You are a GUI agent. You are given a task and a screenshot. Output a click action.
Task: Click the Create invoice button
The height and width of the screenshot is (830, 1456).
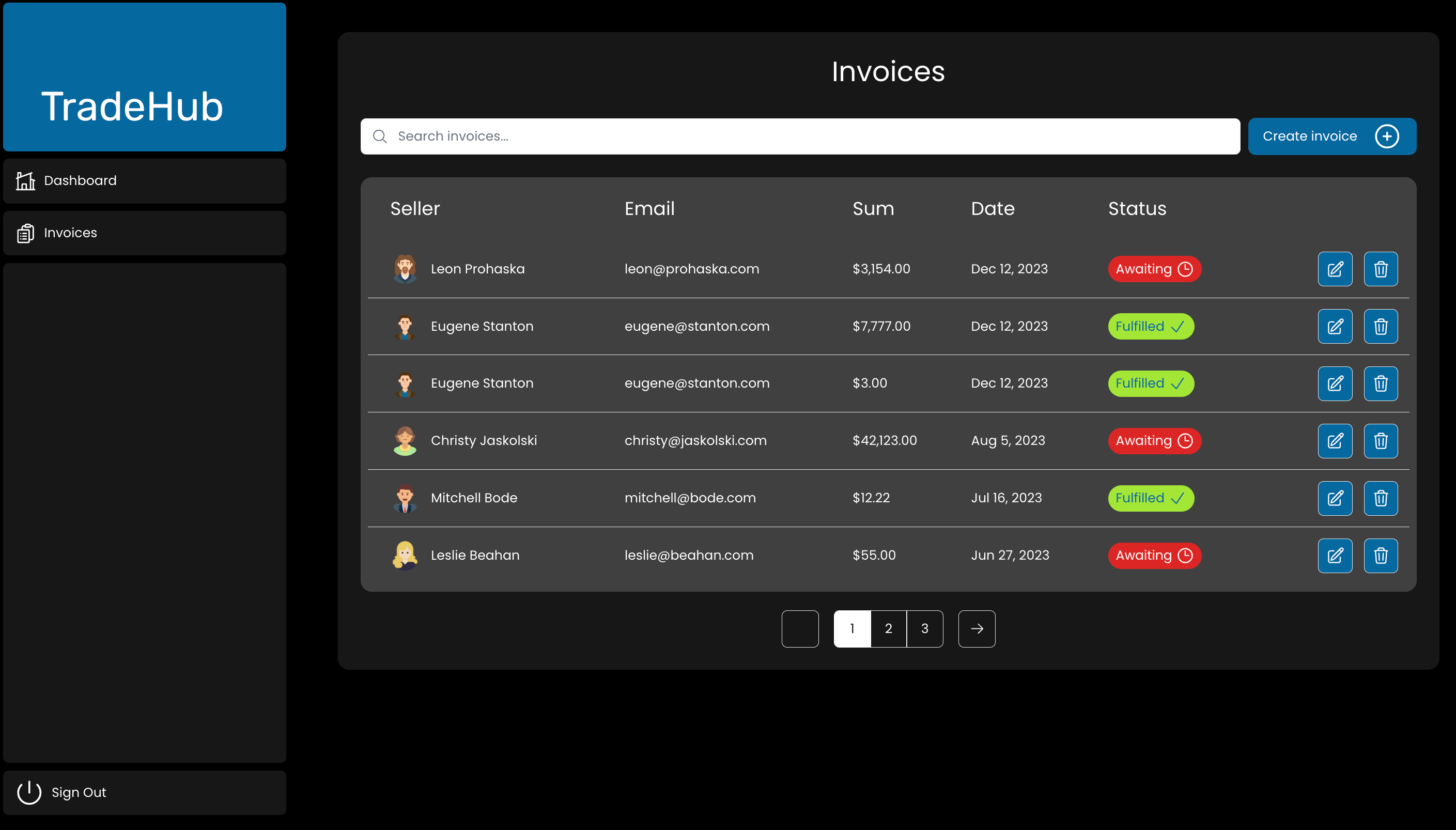point(1331,136)
